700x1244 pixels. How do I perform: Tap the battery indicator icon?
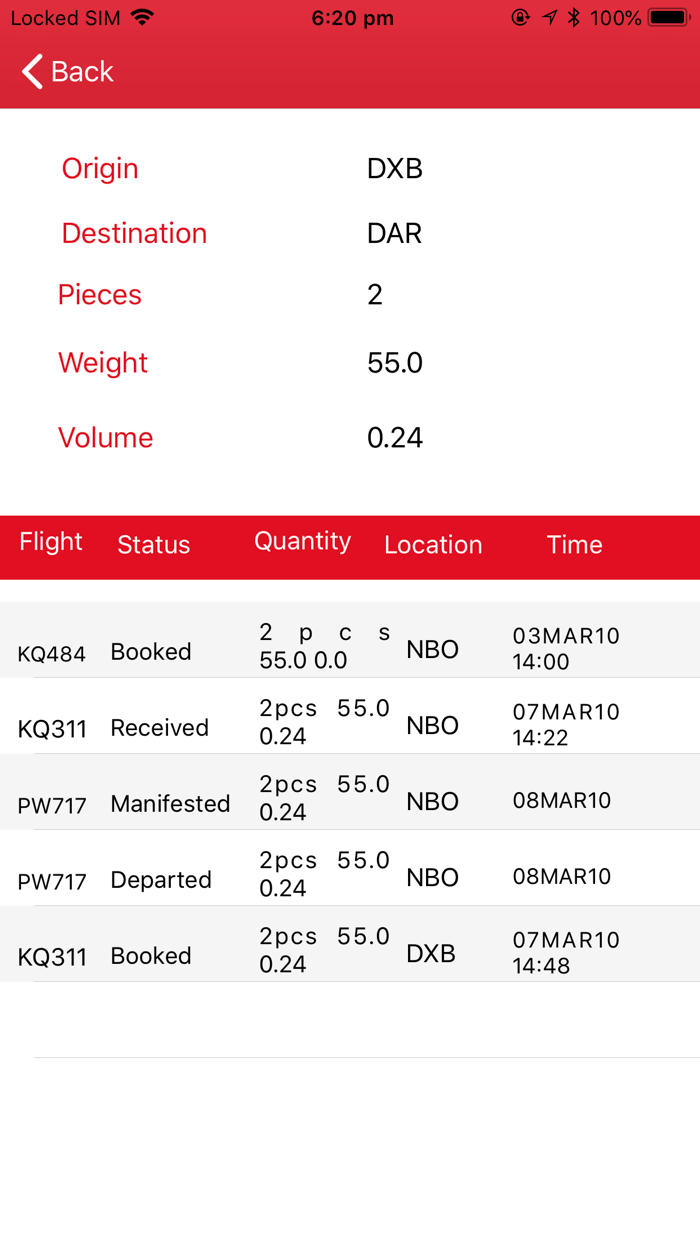[666, 17]
